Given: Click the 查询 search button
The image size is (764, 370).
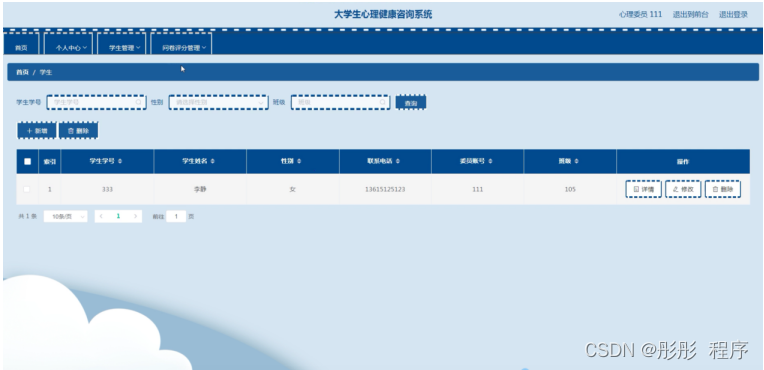Looking at the screenshot, I should (x=411, y=103).
